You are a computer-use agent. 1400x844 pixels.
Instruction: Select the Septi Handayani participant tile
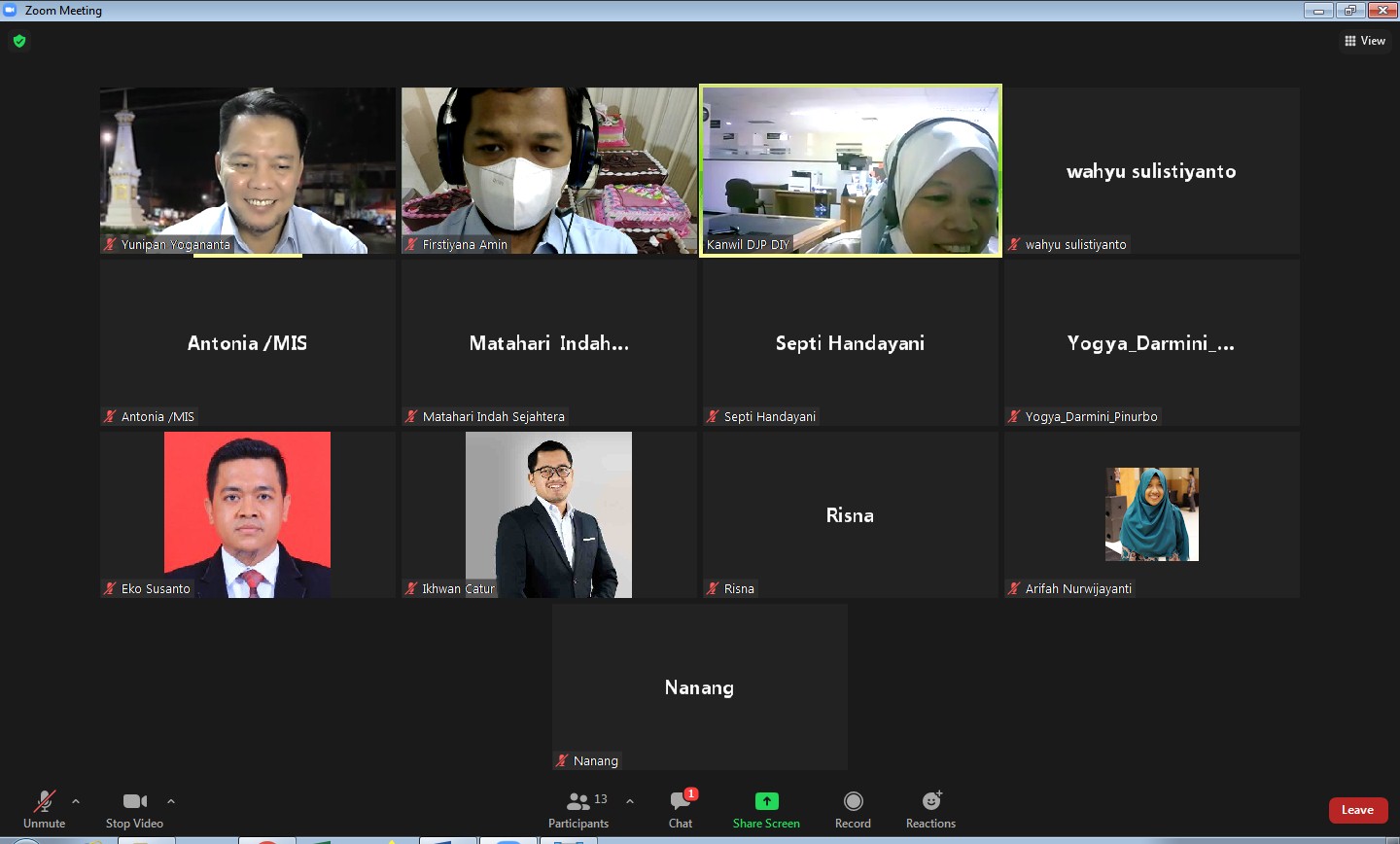(x=851, y=343)
